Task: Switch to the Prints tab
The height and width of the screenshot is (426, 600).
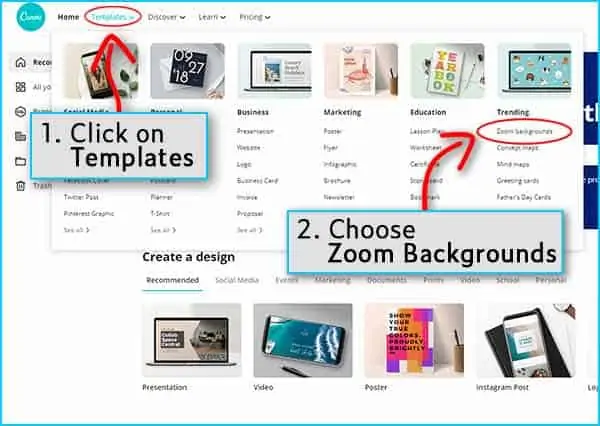Action: pyautogui.click(x=433, y=280)
